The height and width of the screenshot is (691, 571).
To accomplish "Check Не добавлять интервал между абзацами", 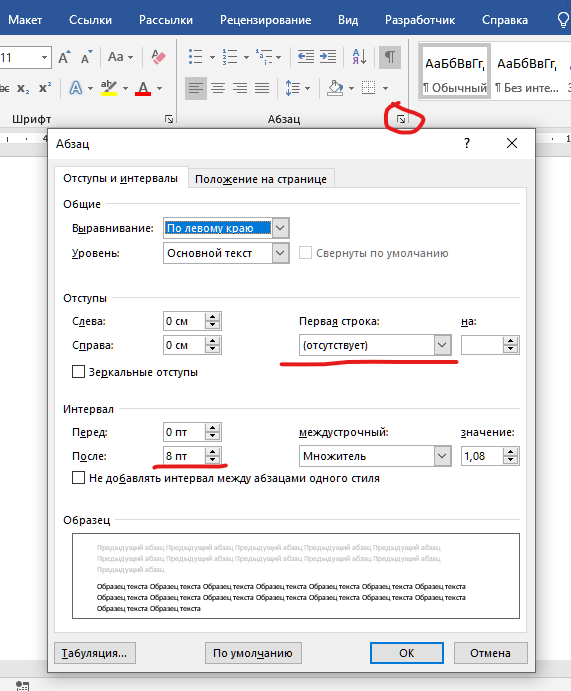I will pyautogui.click(x=78, y=478).
